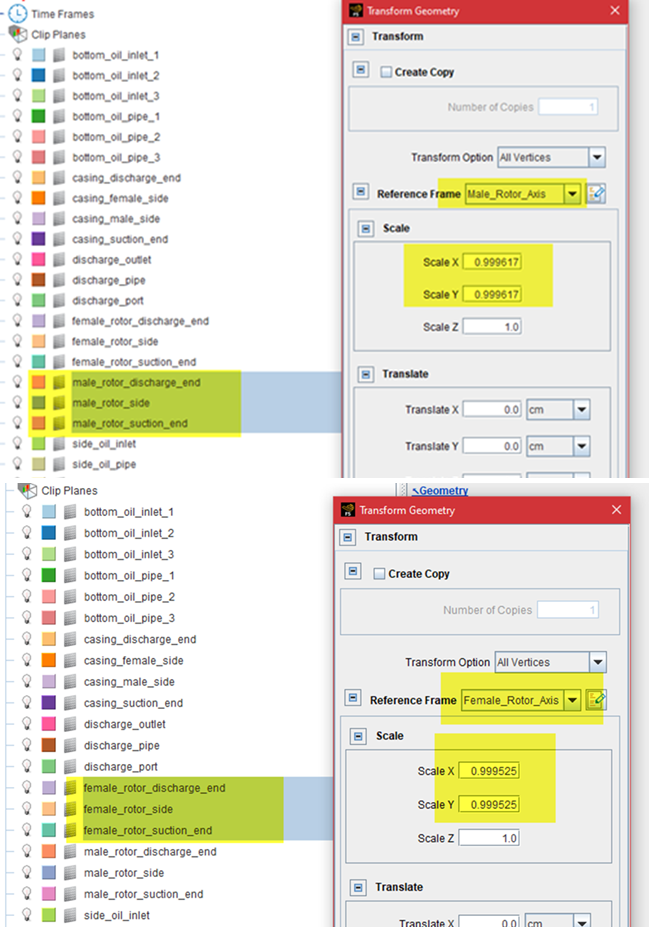The image size is (649, 927).
Task: Collapse the Scale section in upper dialog
Action: click(366, 228)
